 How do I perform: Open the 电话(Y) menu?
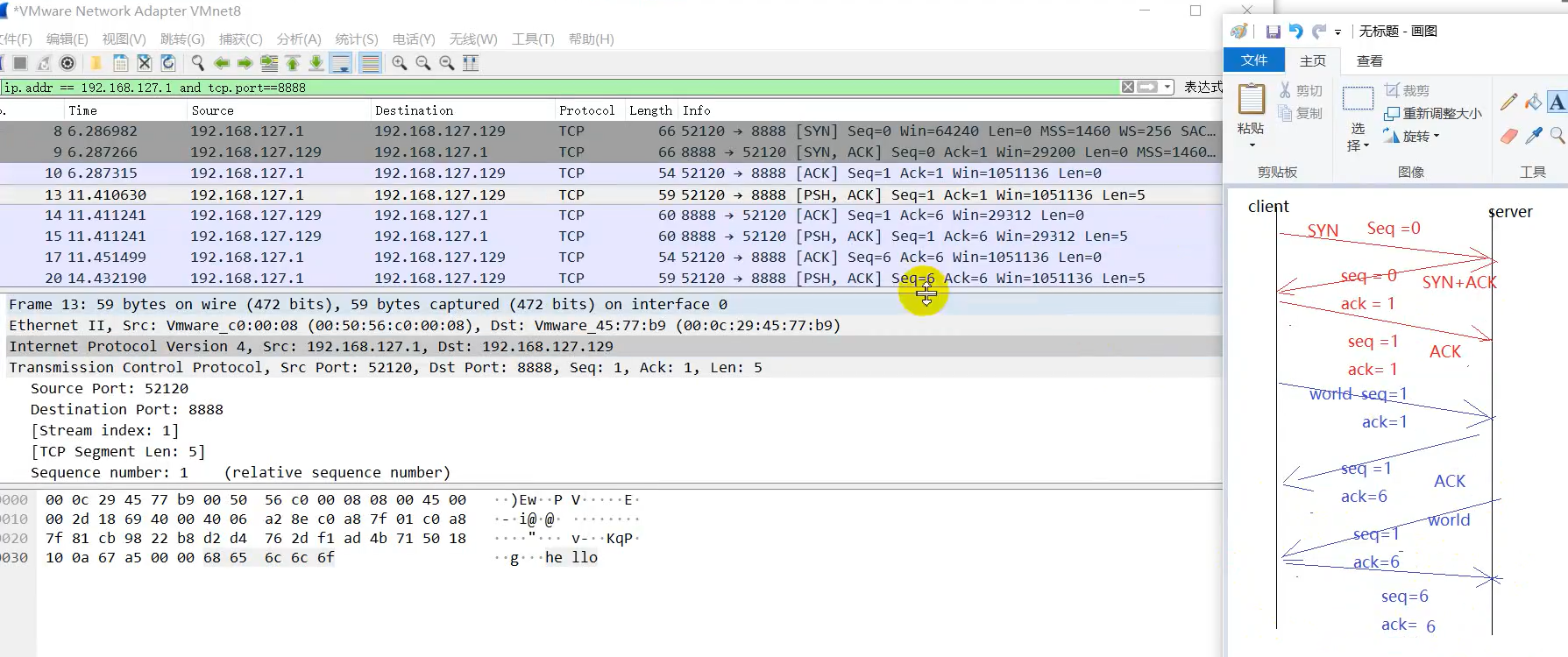click(x=414, y=39)
